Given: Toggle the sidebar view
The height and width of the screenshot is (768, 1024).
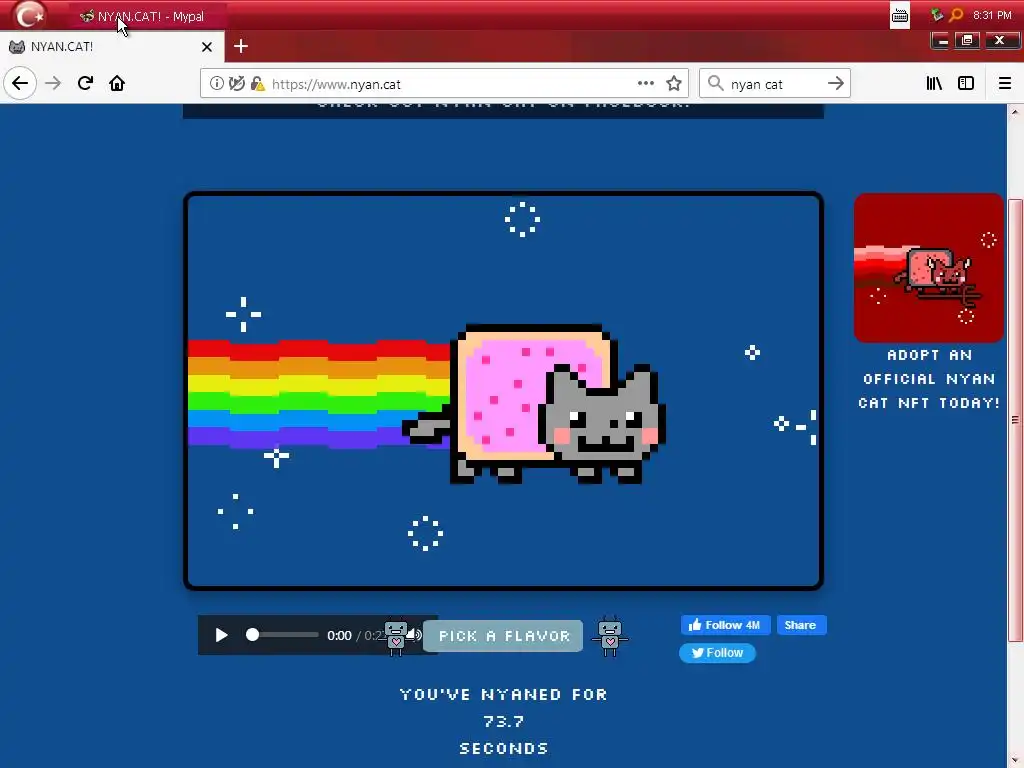Looking at the screenshot, I should tap(966, 84).
